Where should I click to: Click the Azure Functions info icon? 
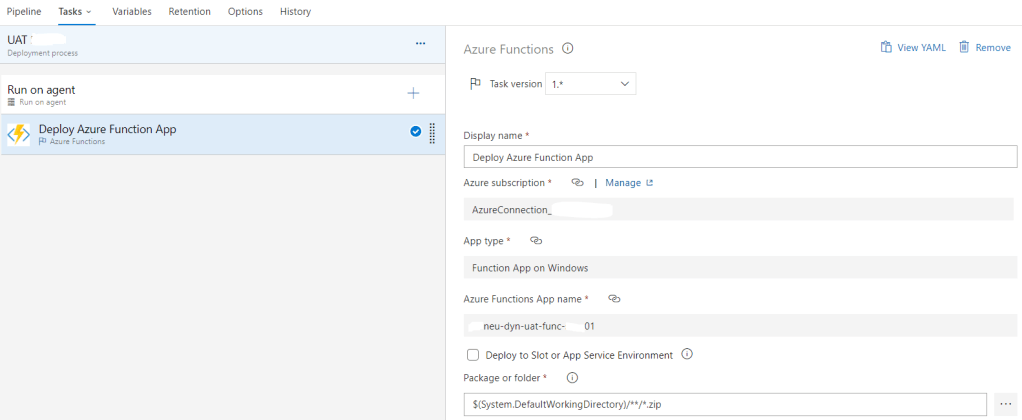click(568, 49)
